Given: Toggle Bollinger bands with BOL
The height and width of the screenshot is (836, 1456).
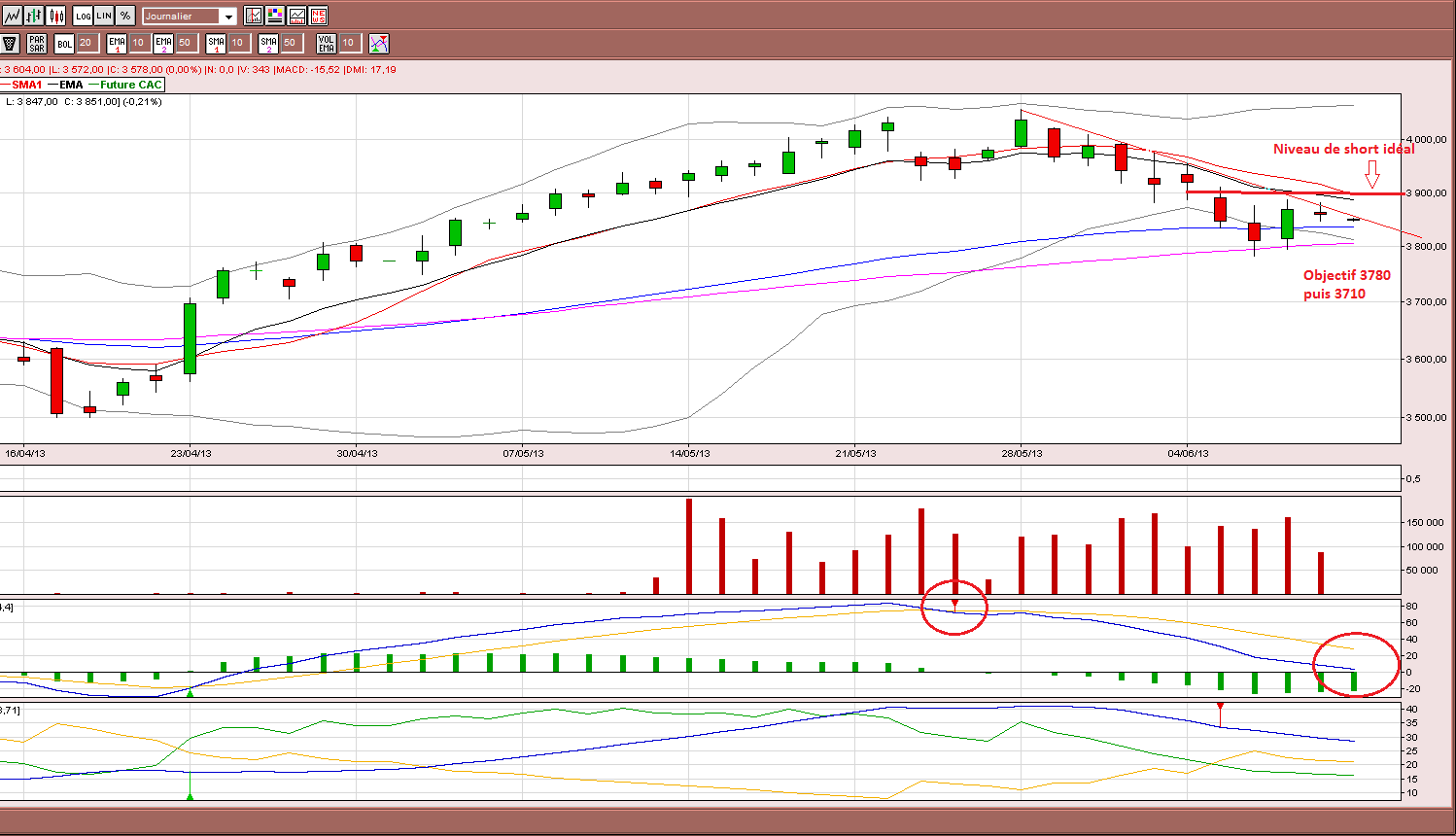Looking at the screenshot, I should 64,43.
